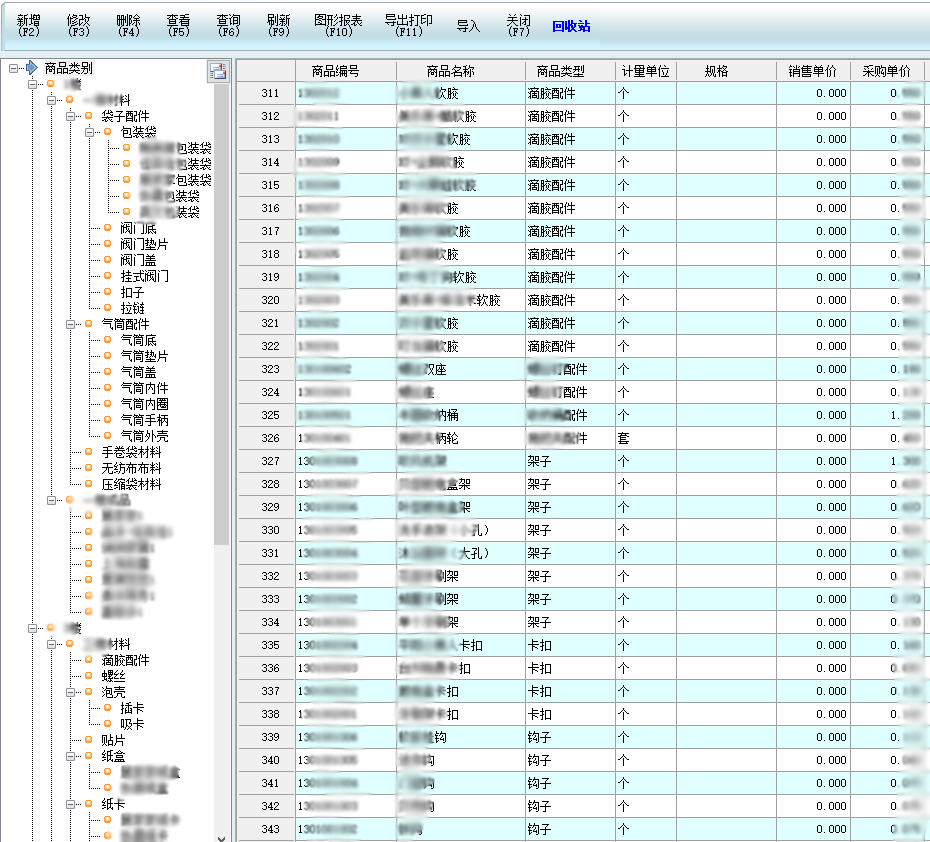Click the orange node icon beside 螺丝

[x=89, y=676]
